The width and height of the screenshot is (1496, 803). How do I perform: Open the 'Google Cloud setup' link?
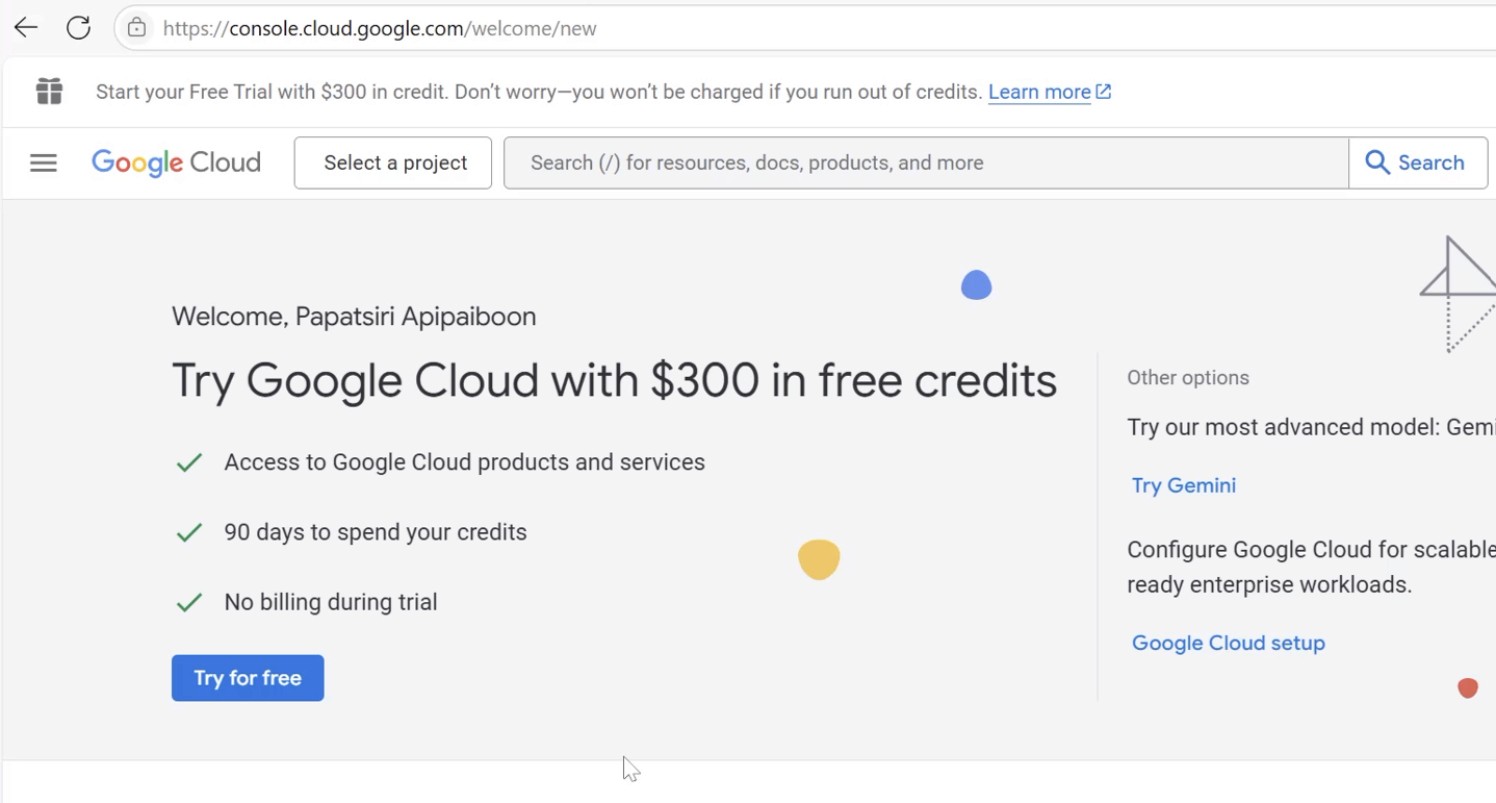pyautogui.click(x=1228, y=643)
